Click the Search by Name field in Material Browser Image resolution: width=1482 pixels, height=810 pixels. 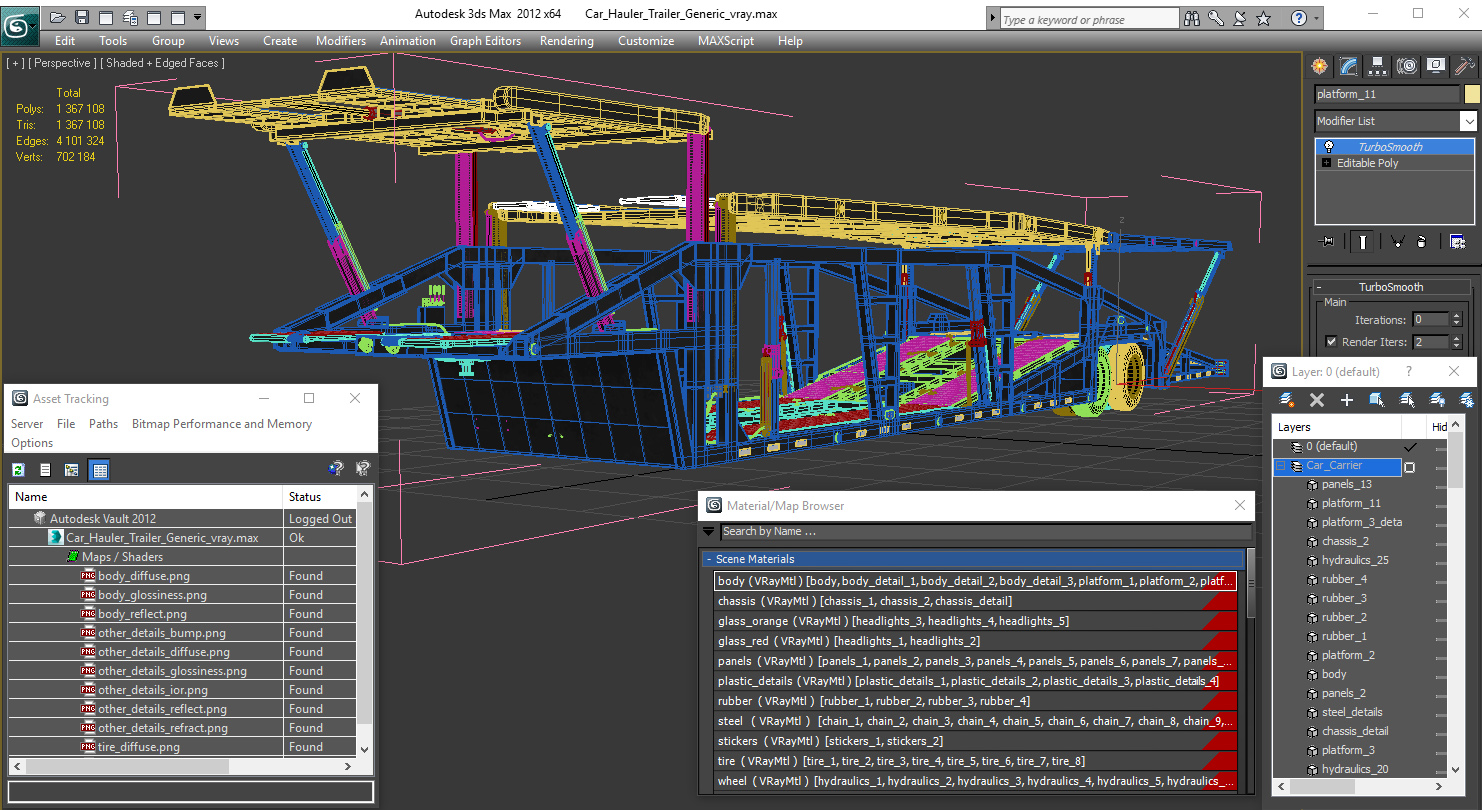point(985,532)
